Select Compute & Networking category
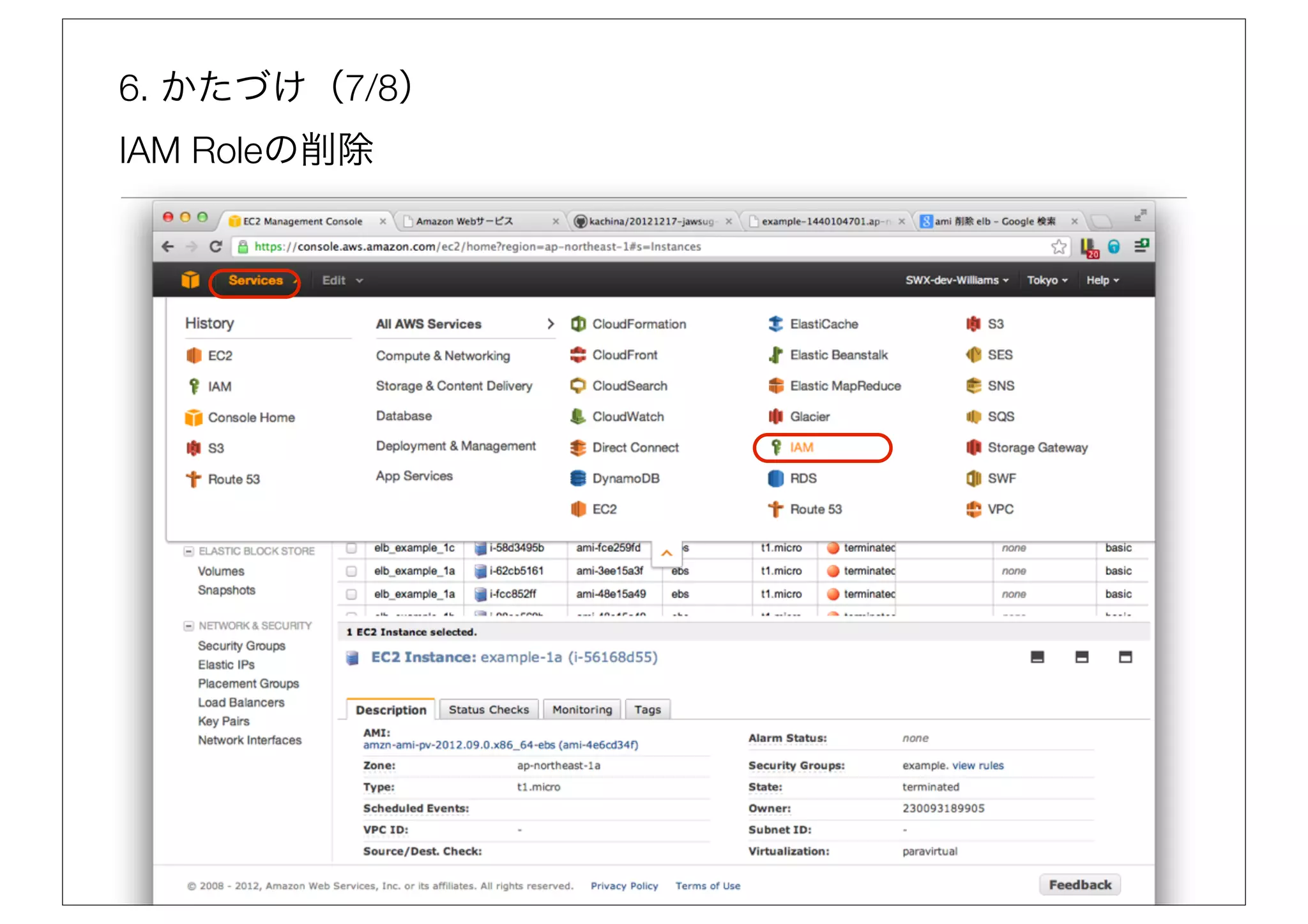1308x924 pixels. coord(443,356)
